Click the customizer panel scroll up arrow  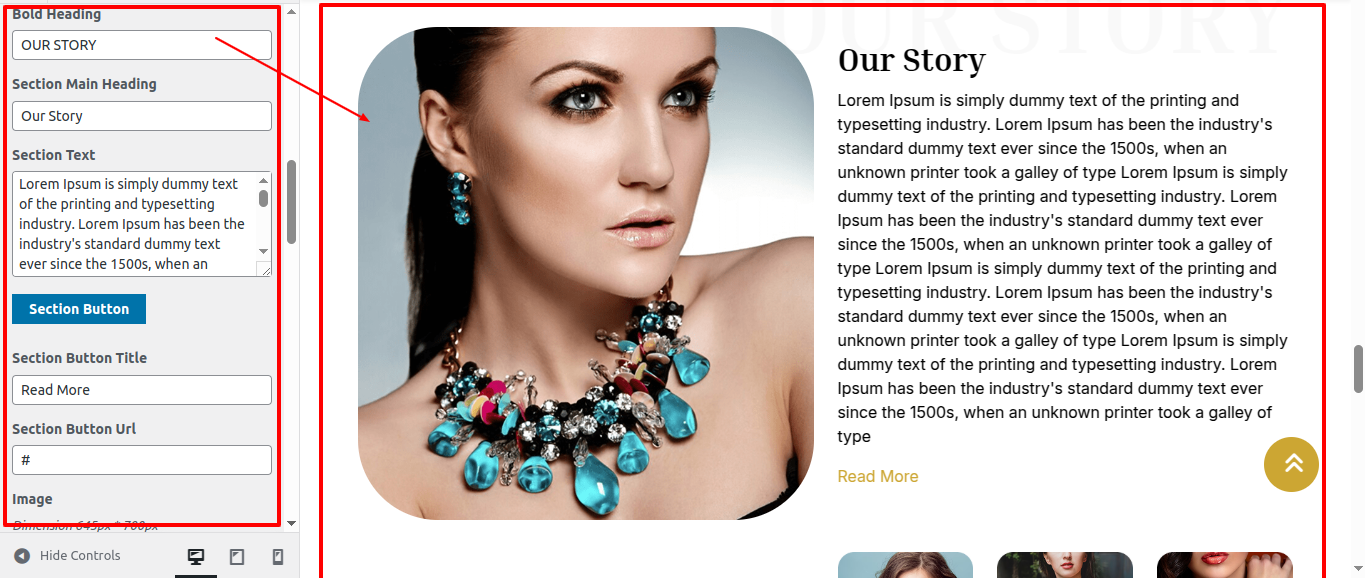[x=291, y=11]
